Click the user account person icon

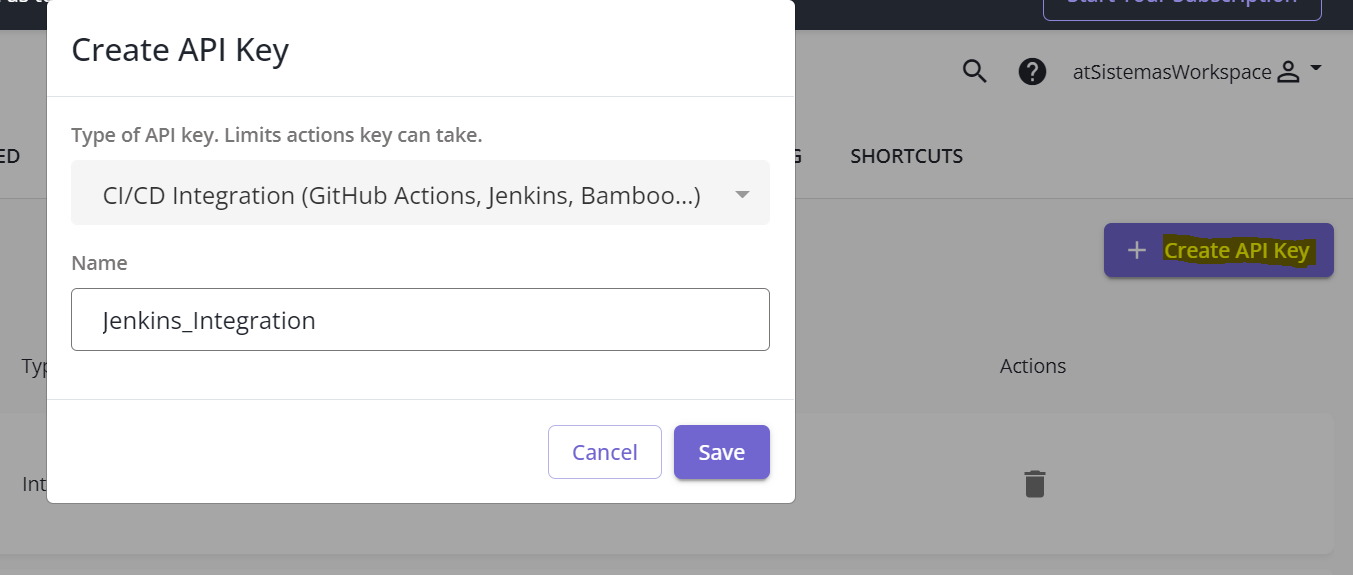1289,72
